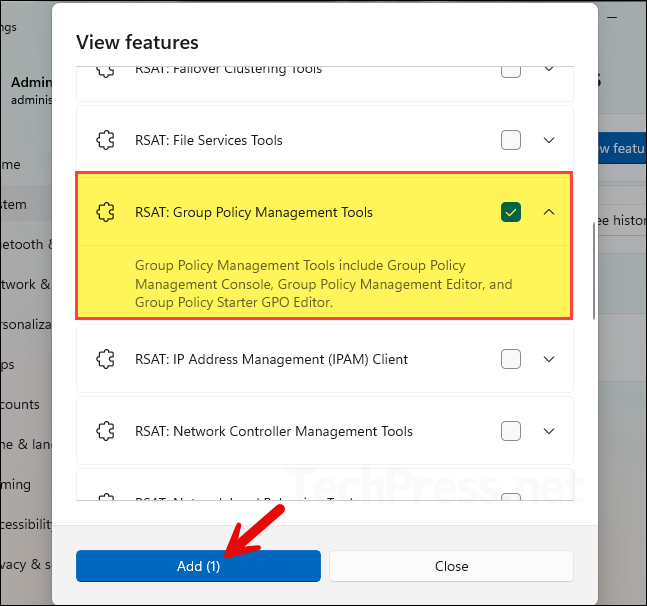Uncheck the Group Policy Management Tools checkbox
This screenshot has width=647, height=606.
(x=510, y=212)
